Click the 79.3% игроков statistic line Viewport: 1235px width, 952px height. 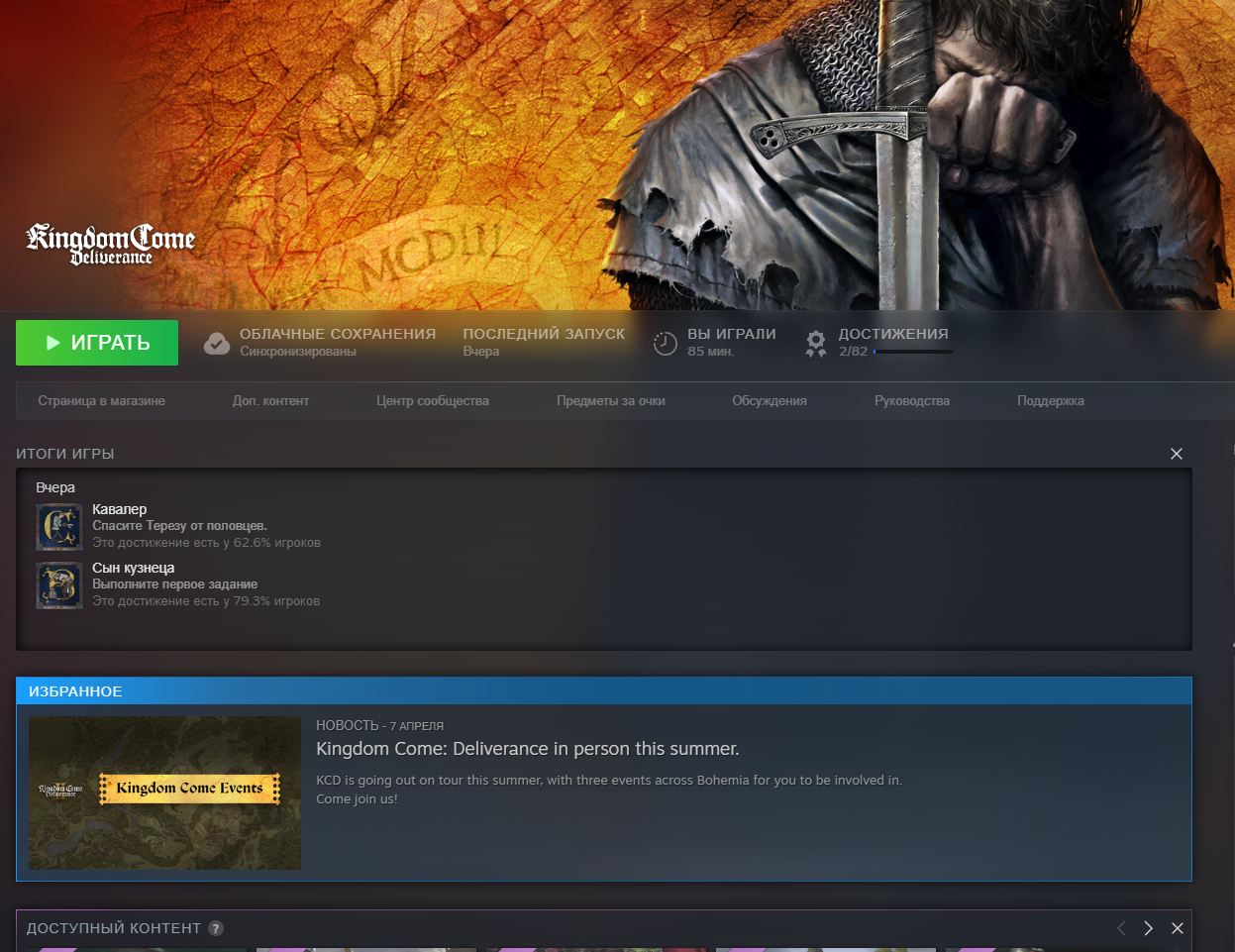(x=207, y=601)
